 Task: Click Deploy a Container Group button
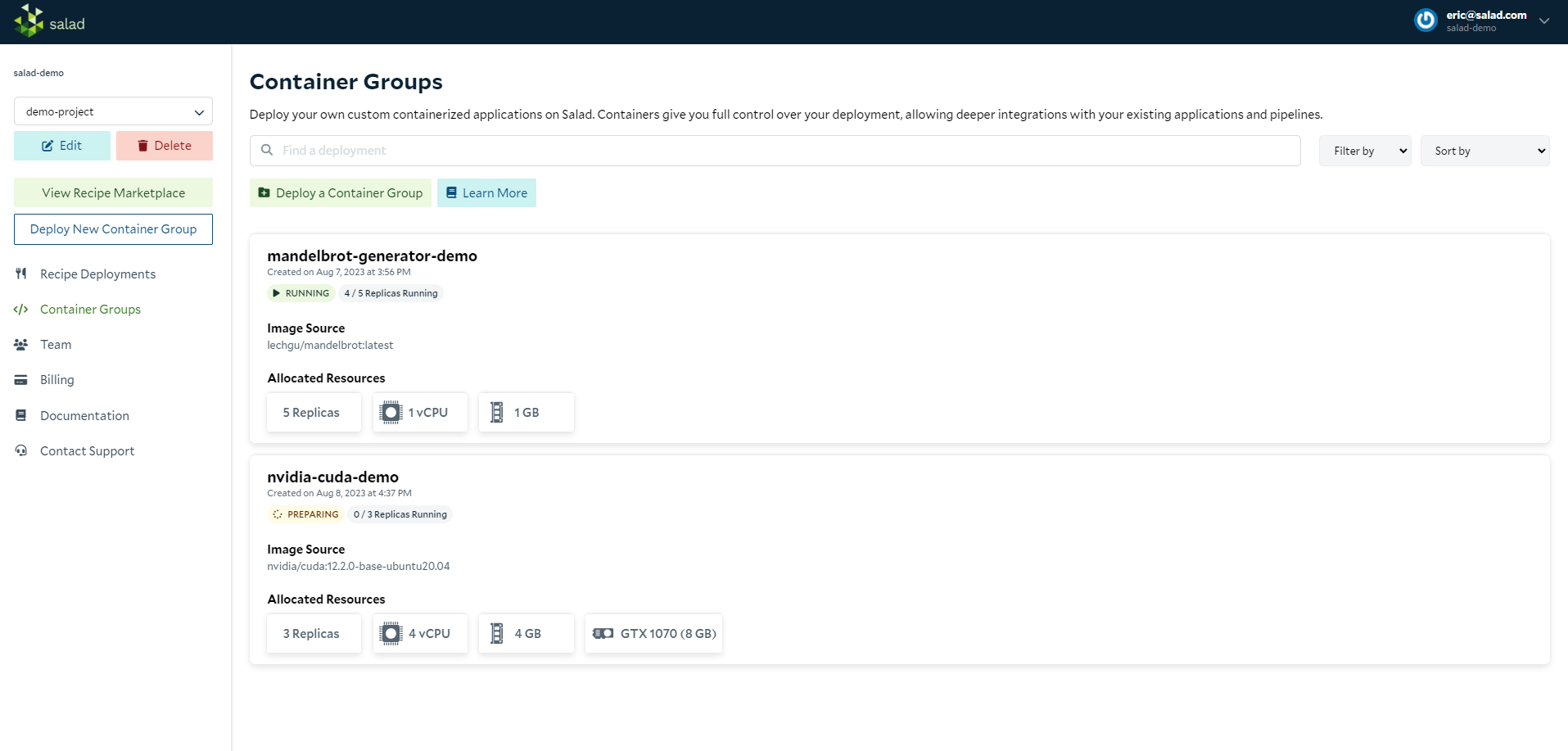pyautogui.click(x=341, y=193)
